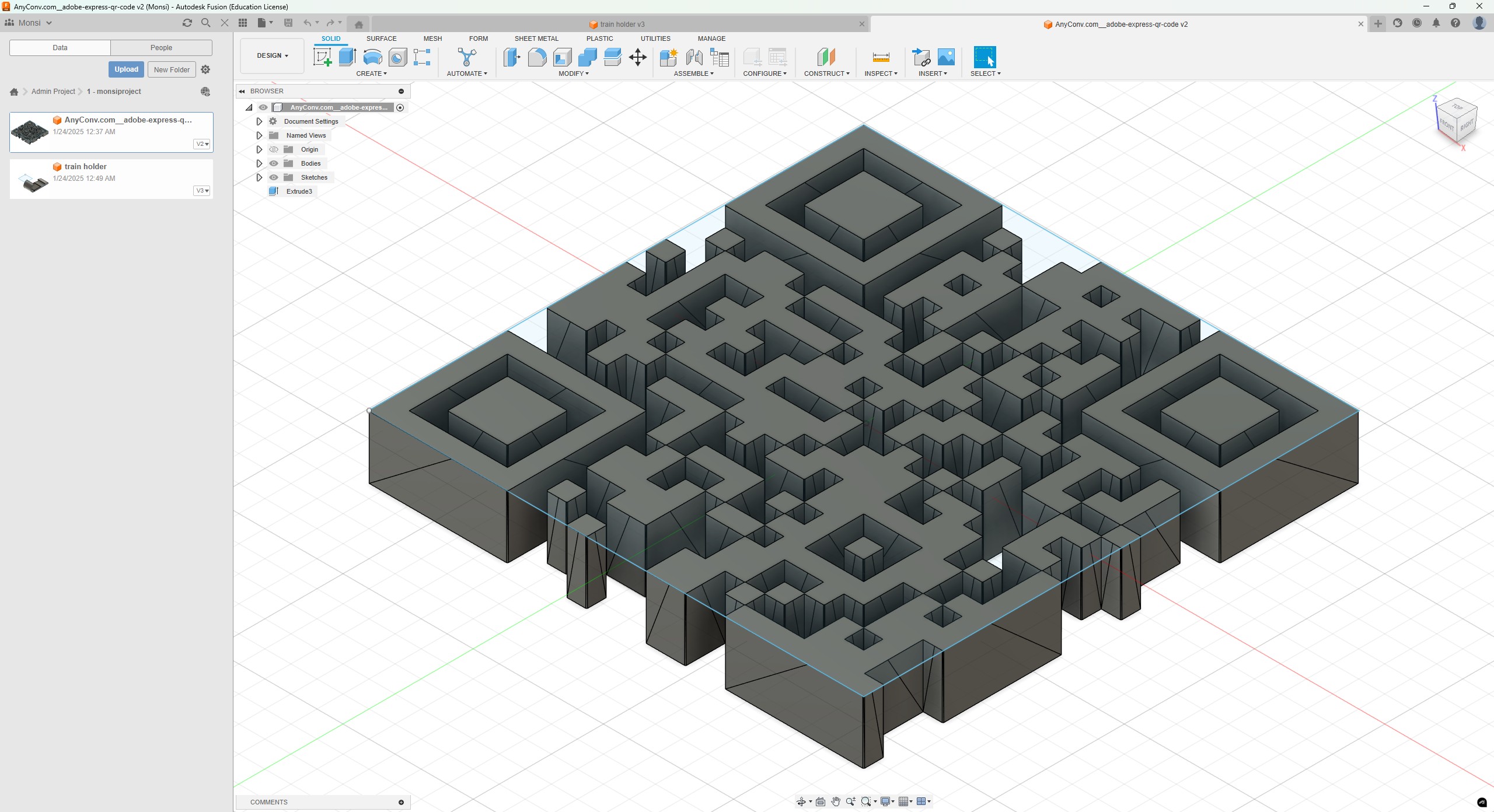The image size is (1494, 812).
Task: Save the current design
Action: (288, 23)
